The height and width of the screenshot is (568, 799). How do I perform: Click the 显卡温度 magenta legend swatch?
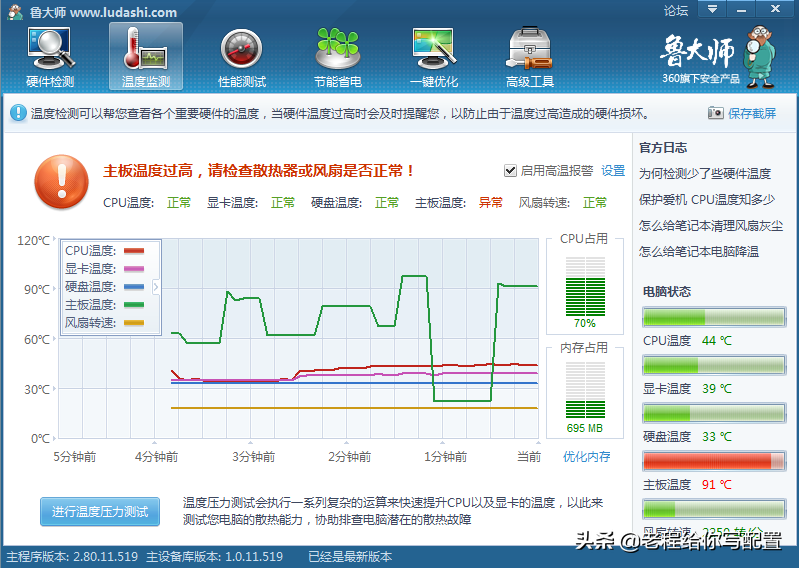pos(134,268)
